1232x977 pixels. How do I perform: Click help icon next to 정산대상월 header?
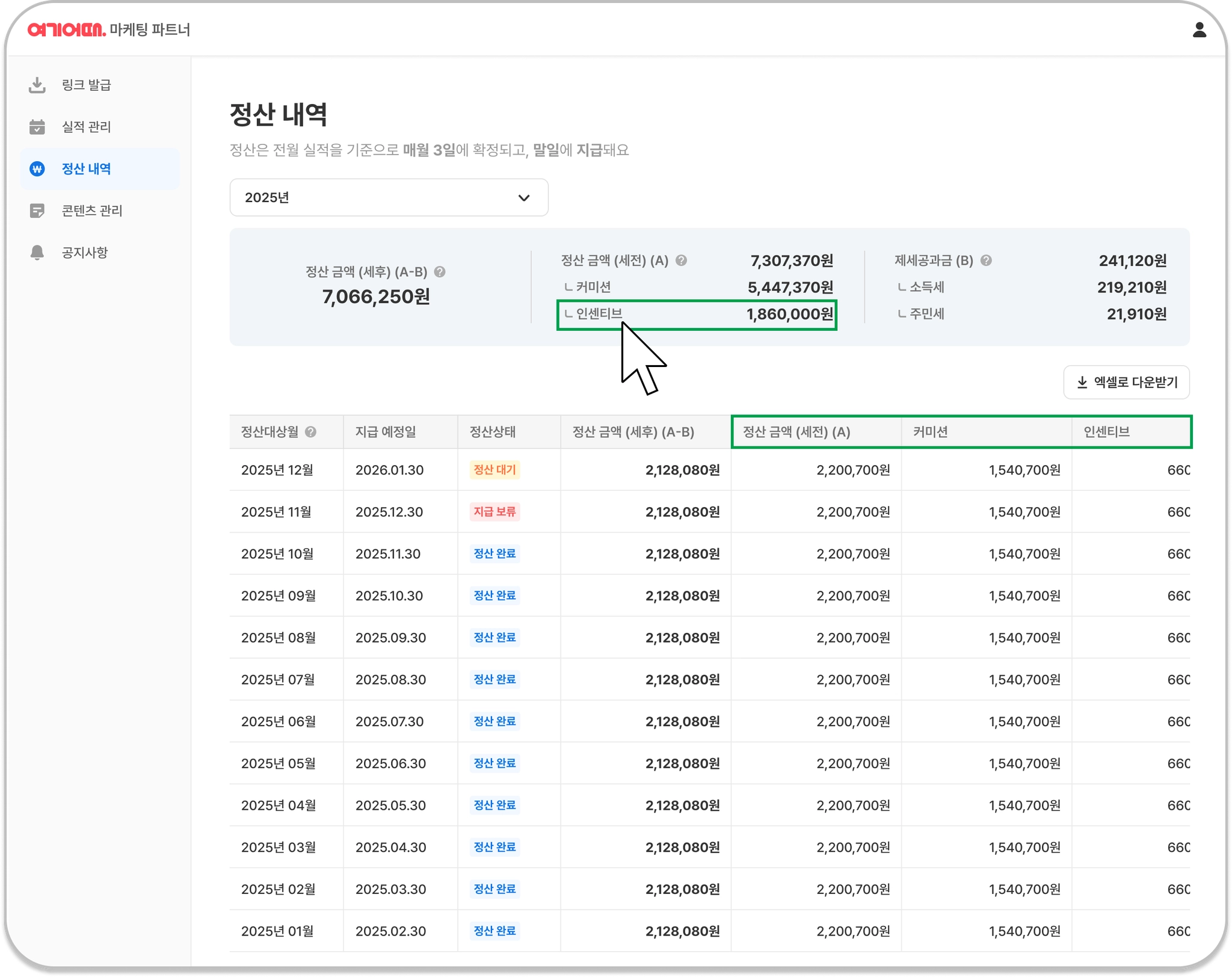tap(310, 432)
